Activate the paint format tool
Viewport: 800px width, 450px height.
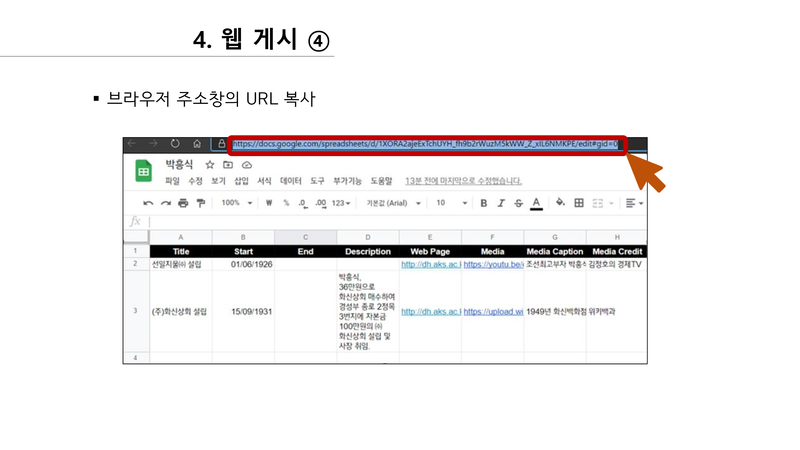pos(201,203)
